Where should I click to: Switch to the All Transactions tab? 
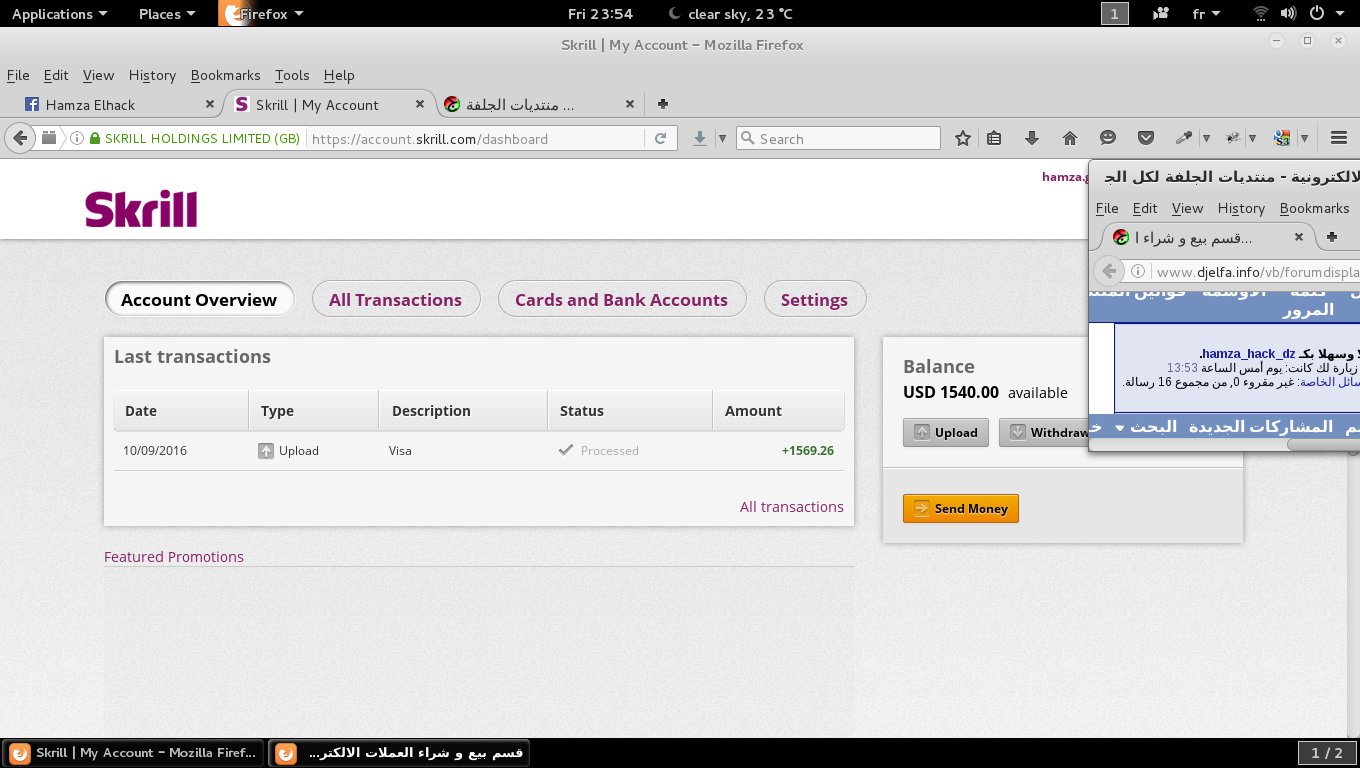[x=396, y=300]
